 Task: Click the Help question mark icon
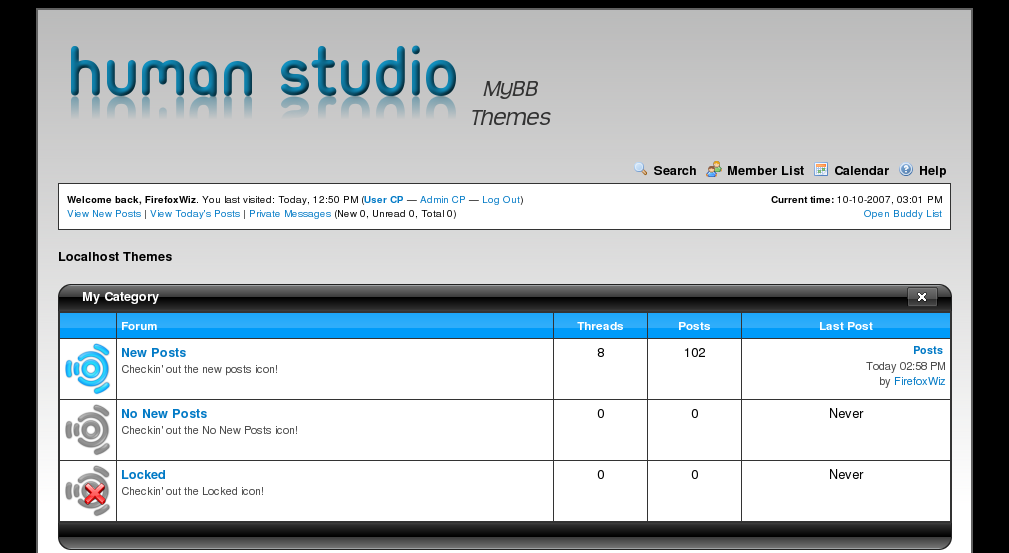click(x=906, y=170)
